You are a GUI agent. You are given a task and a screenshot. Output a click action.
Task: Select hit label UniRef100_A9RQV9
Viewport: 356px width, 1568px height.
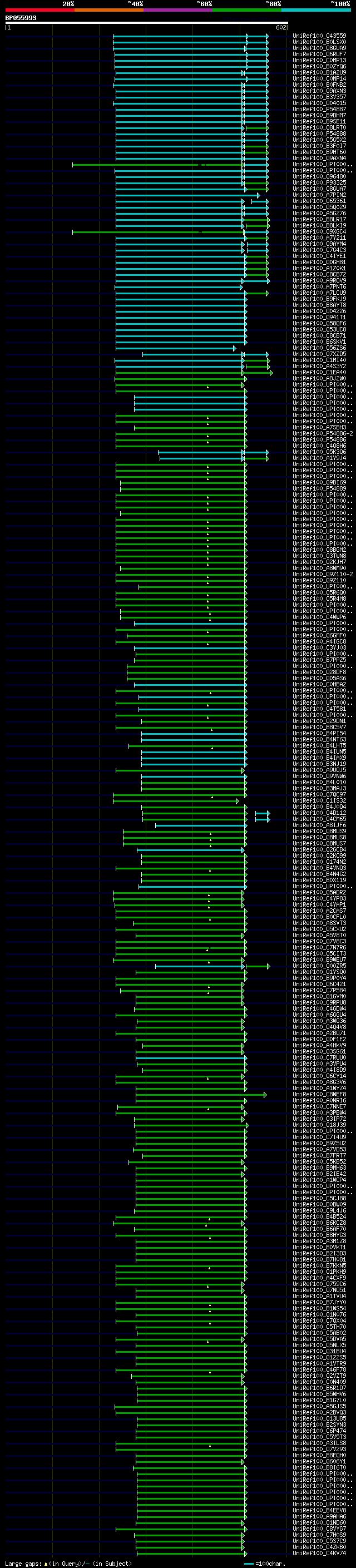point(319,280)
